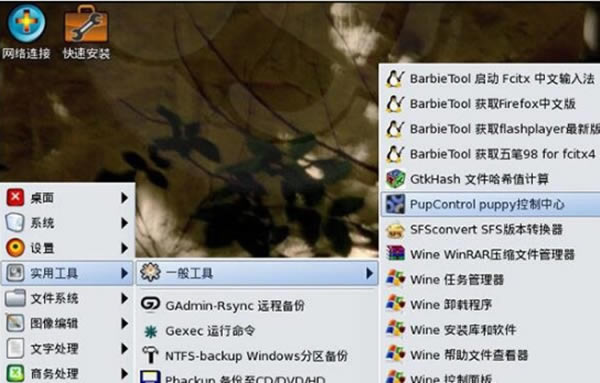This screenshot has width=600, height=383.
Task: Click the Wine 任务管理器 icon
Action: [x=395, y=279]
